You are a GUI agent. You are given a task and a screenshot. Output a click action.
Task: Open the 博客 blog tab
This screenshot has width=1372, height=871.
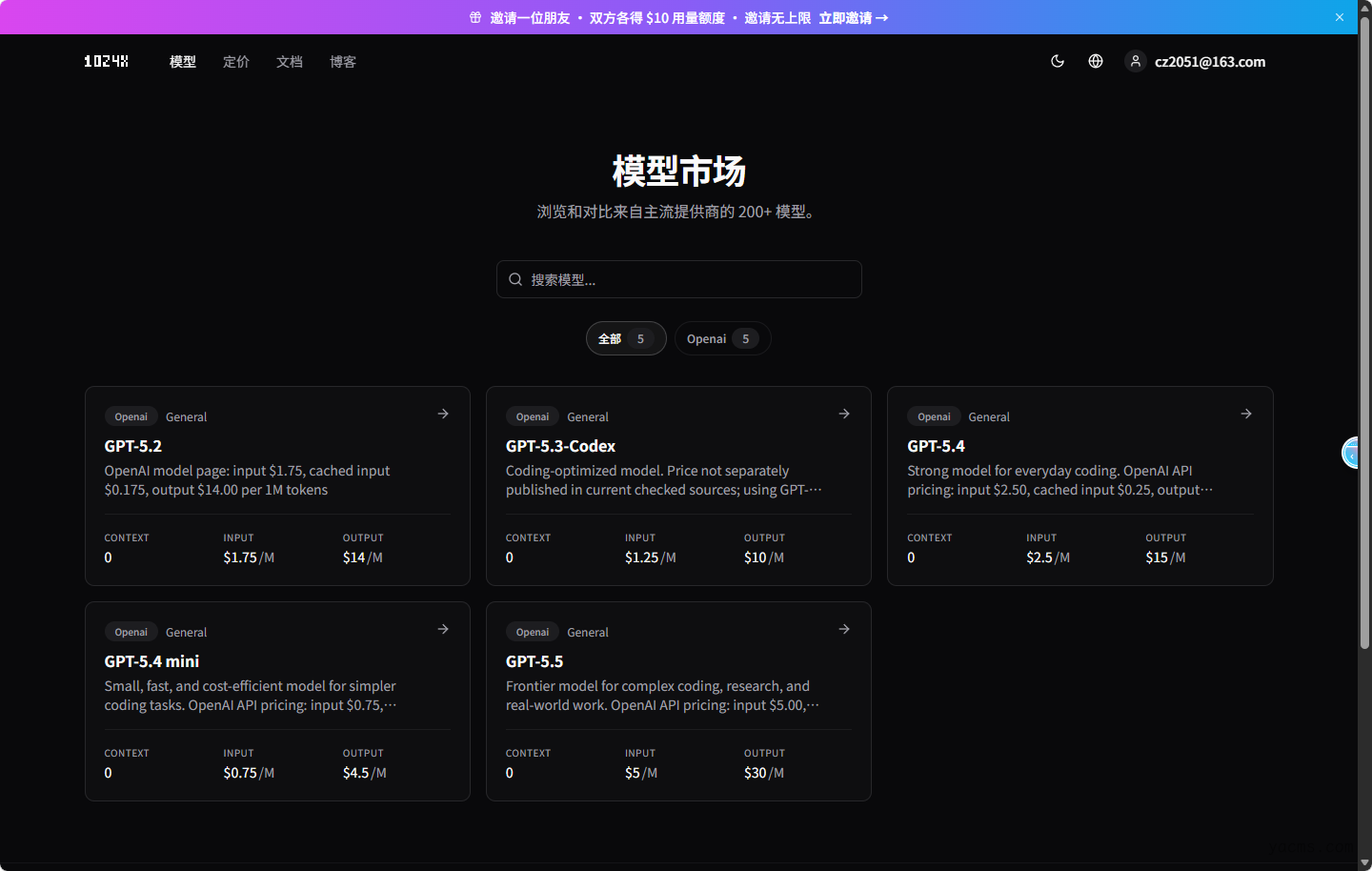(343, 62)
